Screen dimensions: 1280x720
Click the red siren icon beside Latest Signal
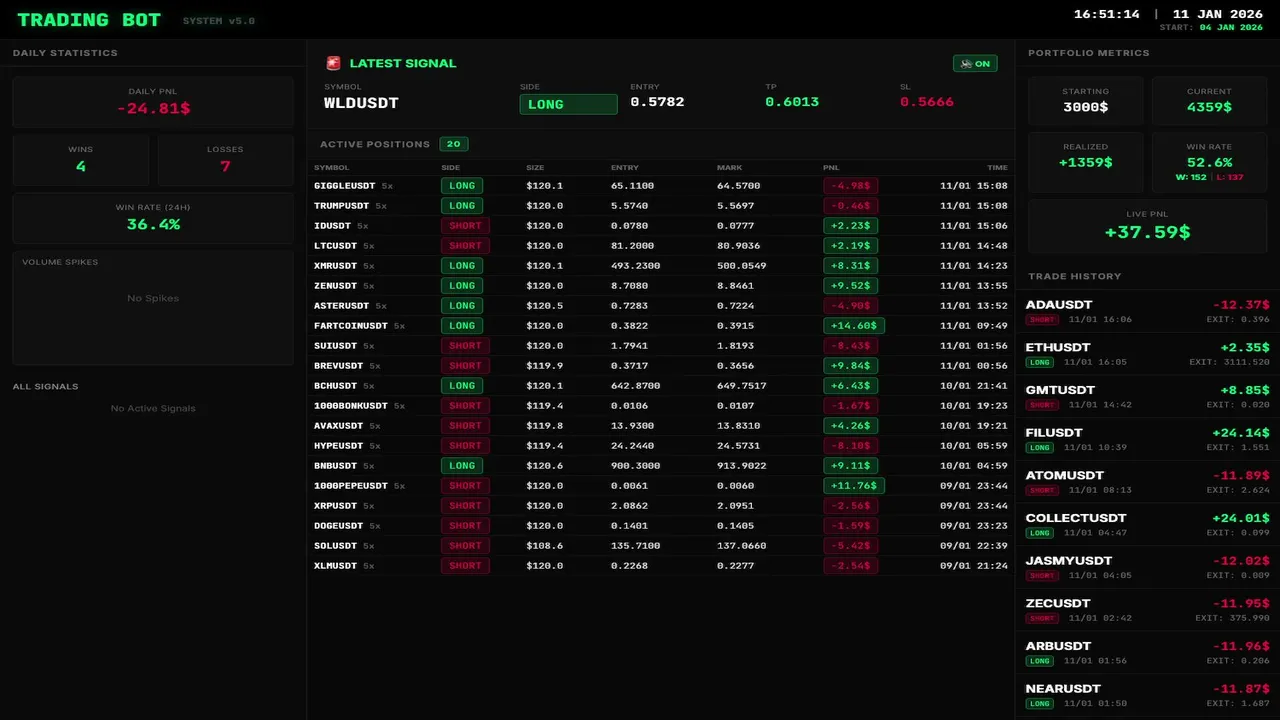pyautogui.click(x=333, y=63)
